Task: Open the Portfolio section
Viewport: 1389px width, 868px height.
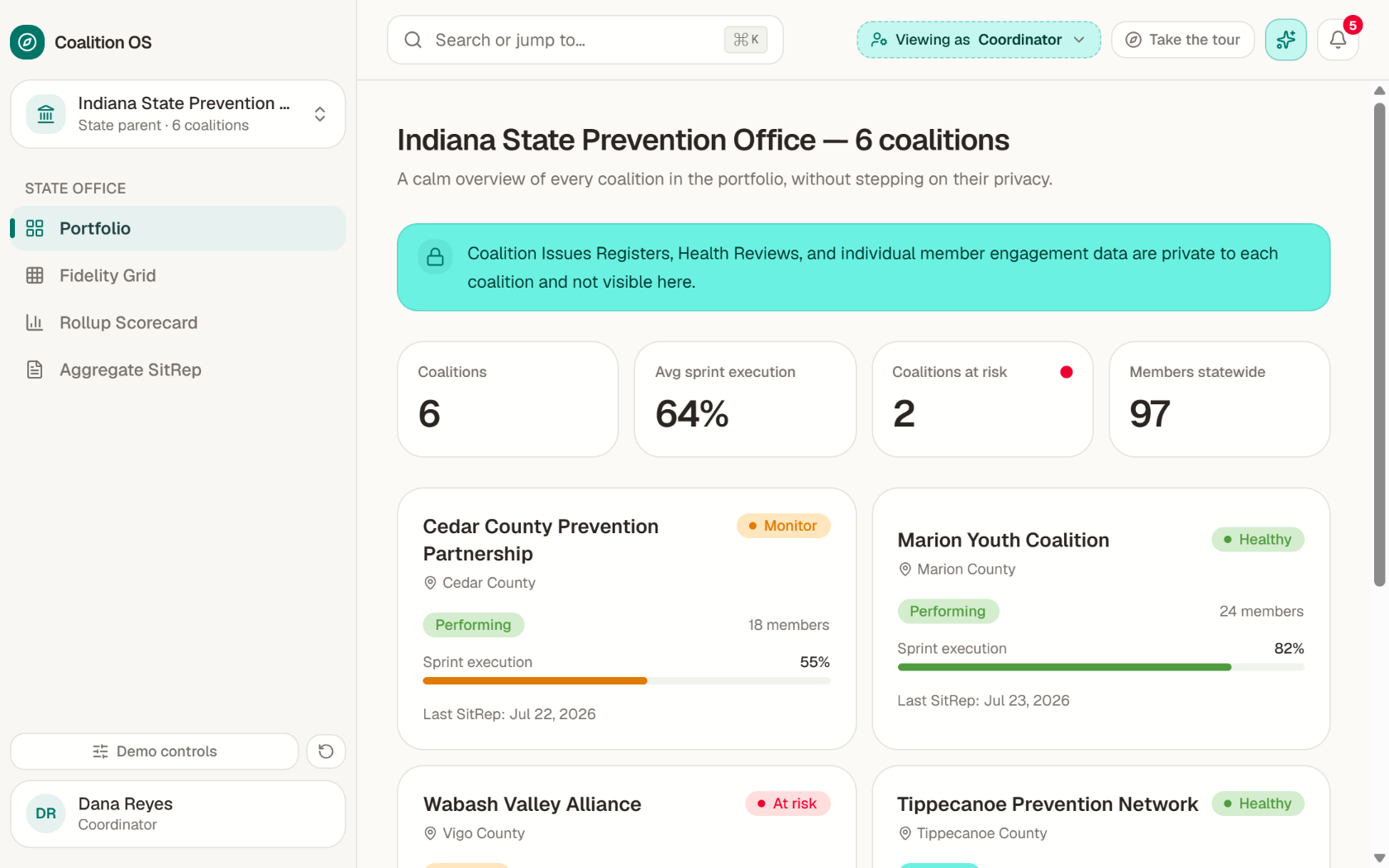Action: (178, 228)
